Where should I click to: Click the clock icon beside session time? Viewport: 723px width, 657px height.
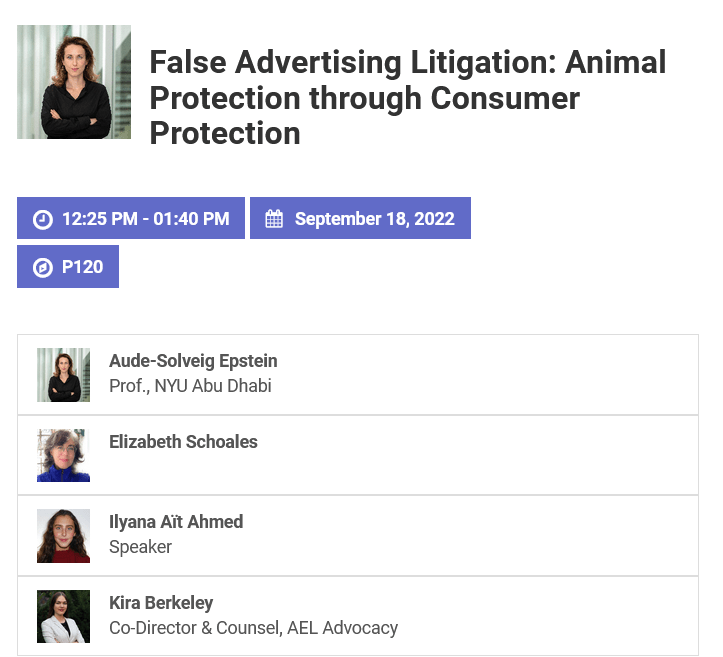click(x=43, y=219)
